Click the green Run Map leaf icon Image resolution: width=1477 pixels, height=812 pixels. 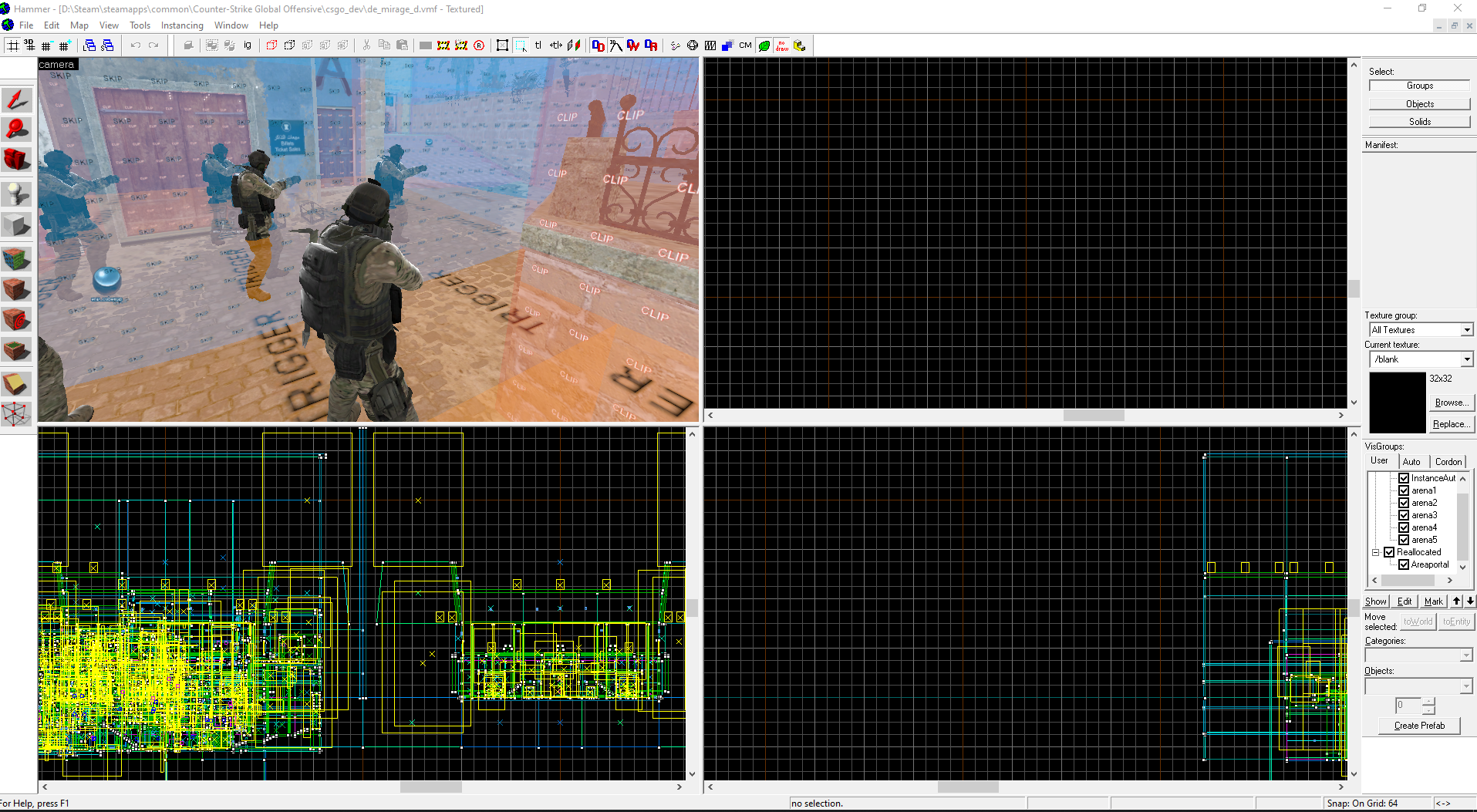pyautogui.click(x=764, y=45)
